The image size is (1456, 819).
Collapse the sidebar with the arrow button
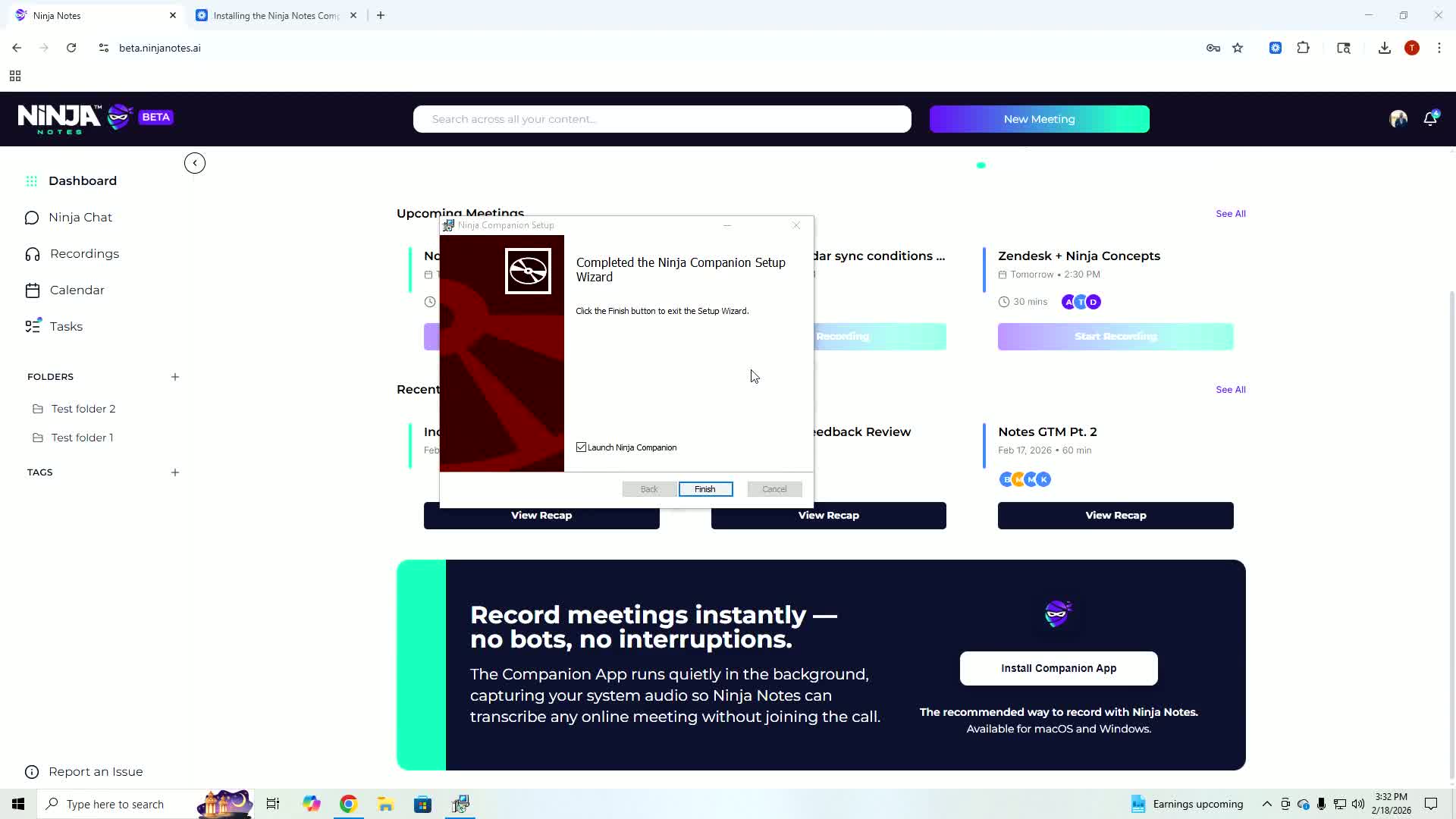195,163
